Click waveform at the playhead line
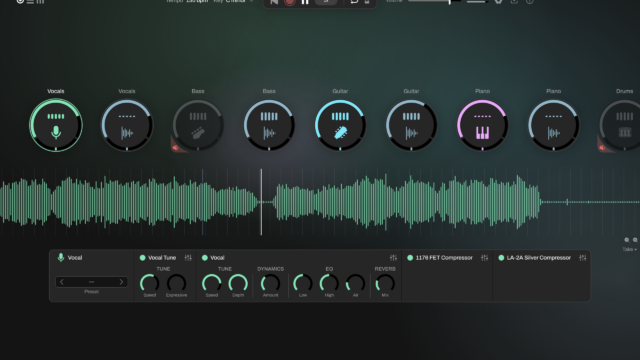The width and height of the screenshot is (640, 360). (x=262, y=202)
